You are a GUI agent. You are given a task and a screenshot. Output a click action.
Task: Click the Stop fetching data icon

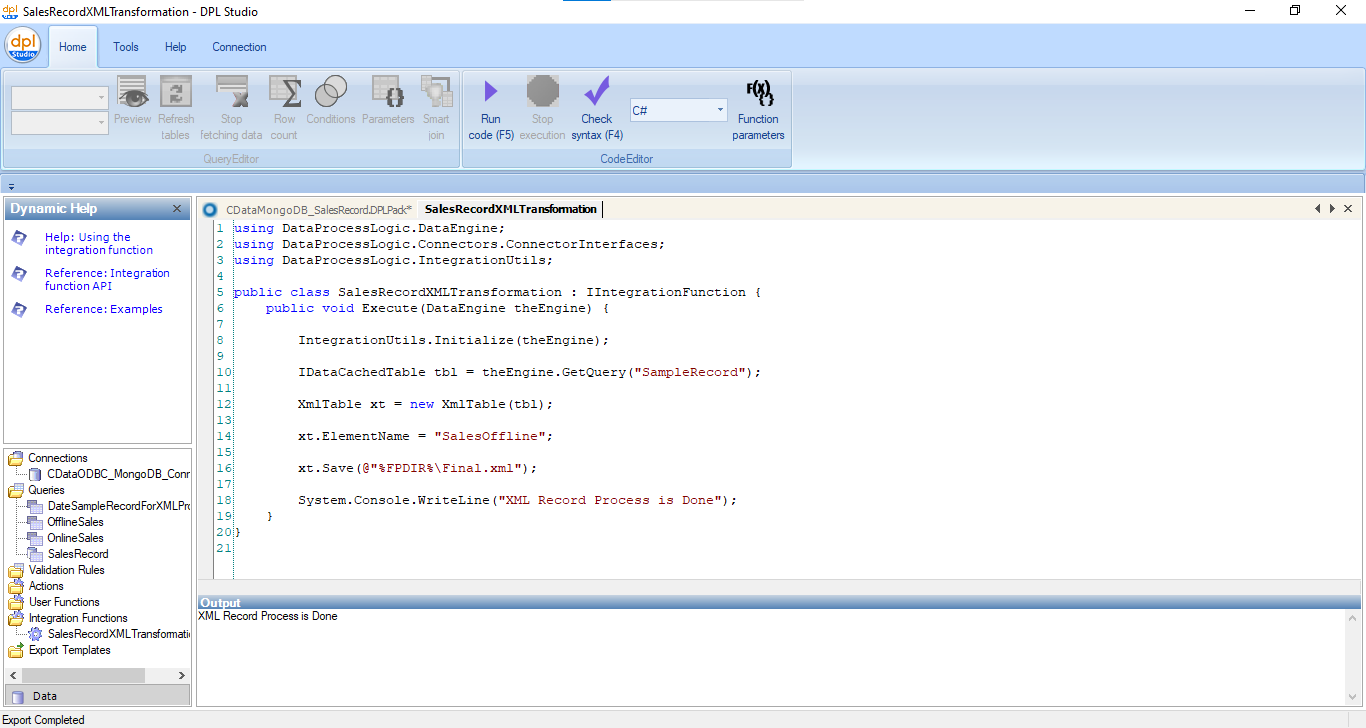point(232,92)
